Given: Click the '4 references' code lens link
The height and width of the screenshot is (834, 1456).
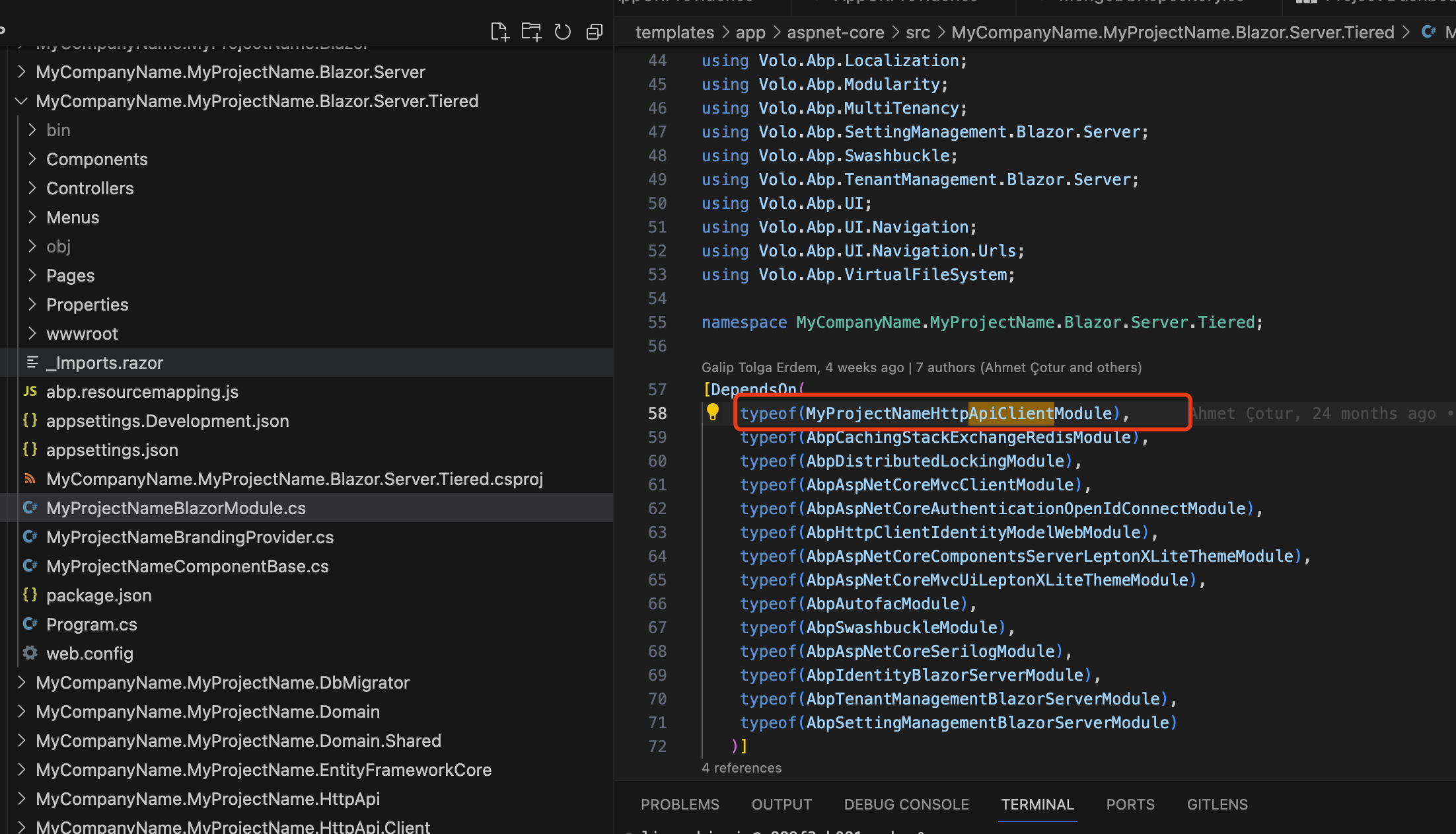Looking at the screenshot, I should click(x=741, y=768).
